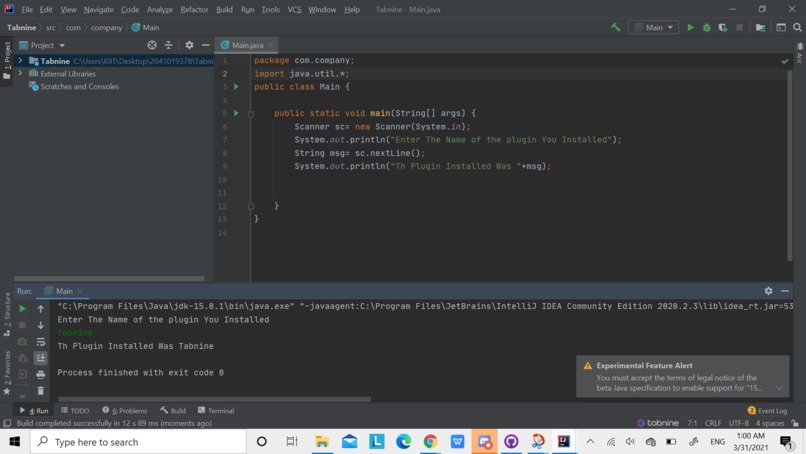
Task: Toggle tool window bars icon bottom-left
Action: (x=7, y=423)
